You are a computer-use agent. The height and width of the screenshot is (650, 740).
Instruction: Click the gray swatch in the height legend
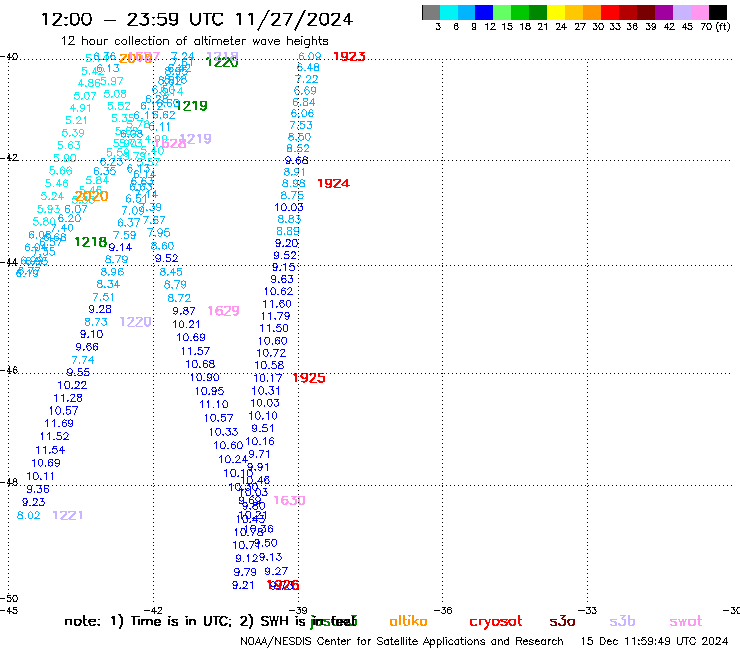pos(431,12)
